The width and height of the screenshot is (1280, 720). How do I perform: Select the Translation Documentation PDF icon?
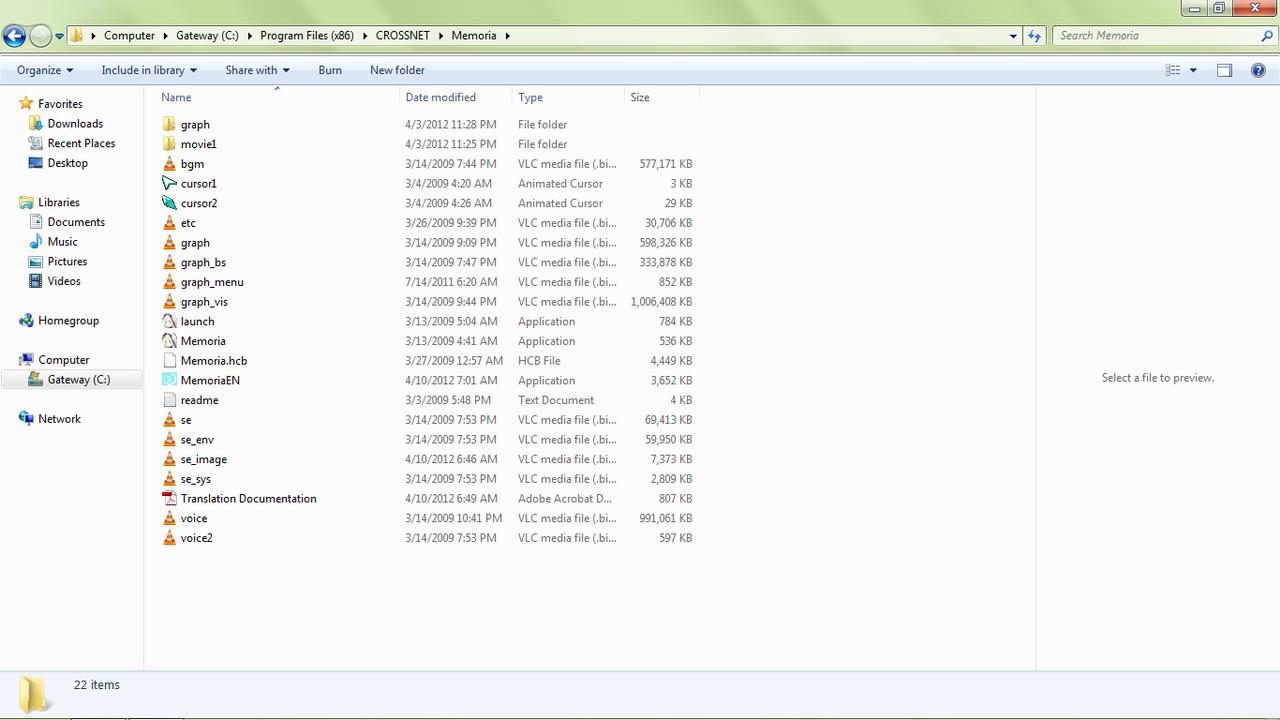(169, 499)
